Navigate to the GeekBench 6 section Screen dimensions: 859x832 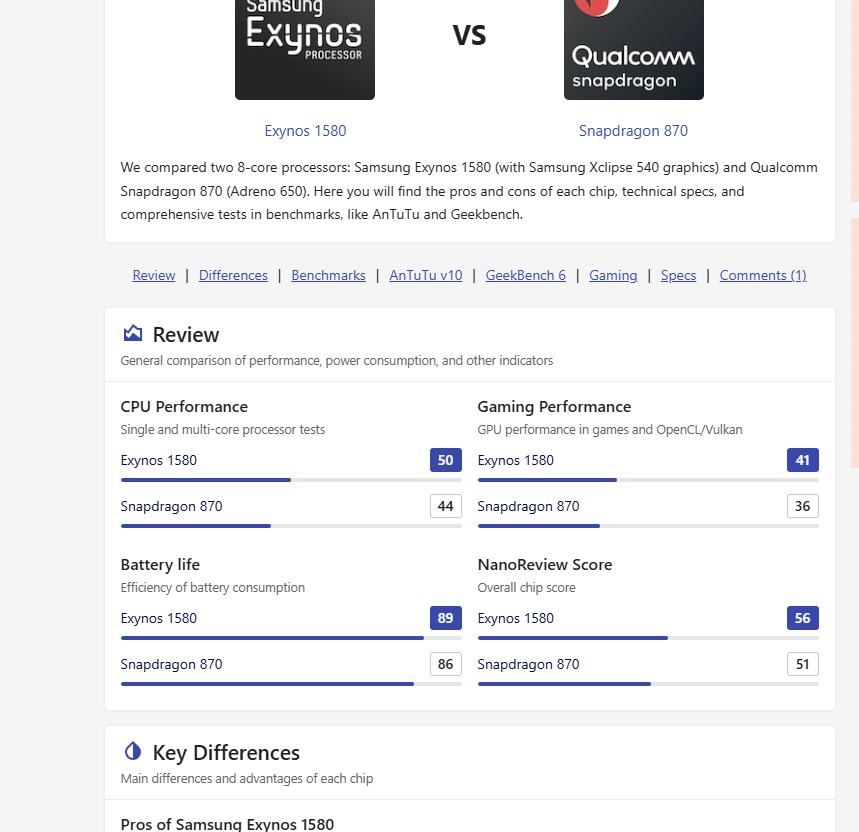(x=525, y=275)
